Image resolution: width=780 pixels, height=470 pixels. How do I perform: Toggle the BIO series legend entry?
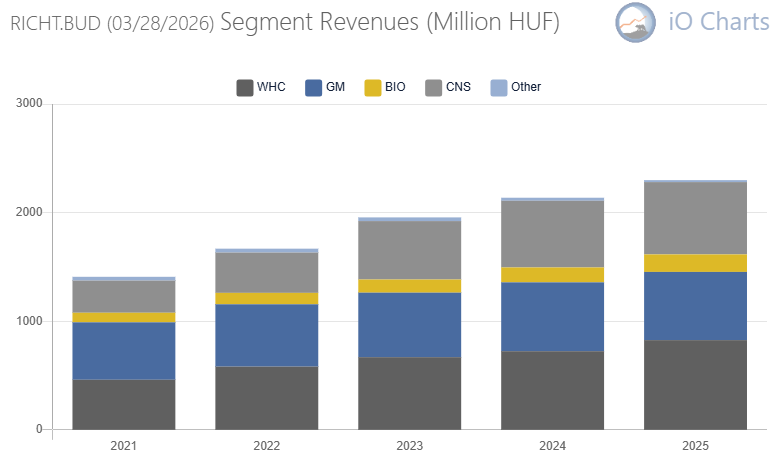pyautogui.click(x=395, y=87)
